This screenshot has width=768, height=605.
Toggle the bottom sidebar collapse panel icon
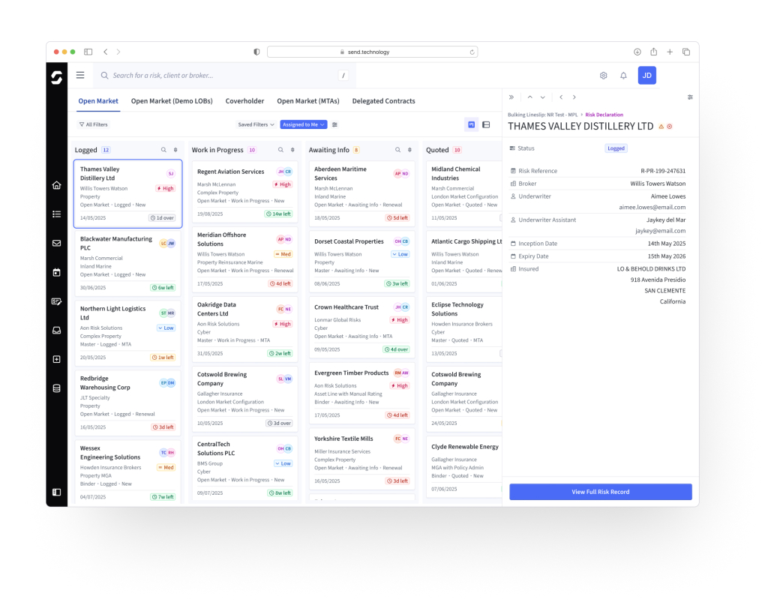tap(57, 492)
